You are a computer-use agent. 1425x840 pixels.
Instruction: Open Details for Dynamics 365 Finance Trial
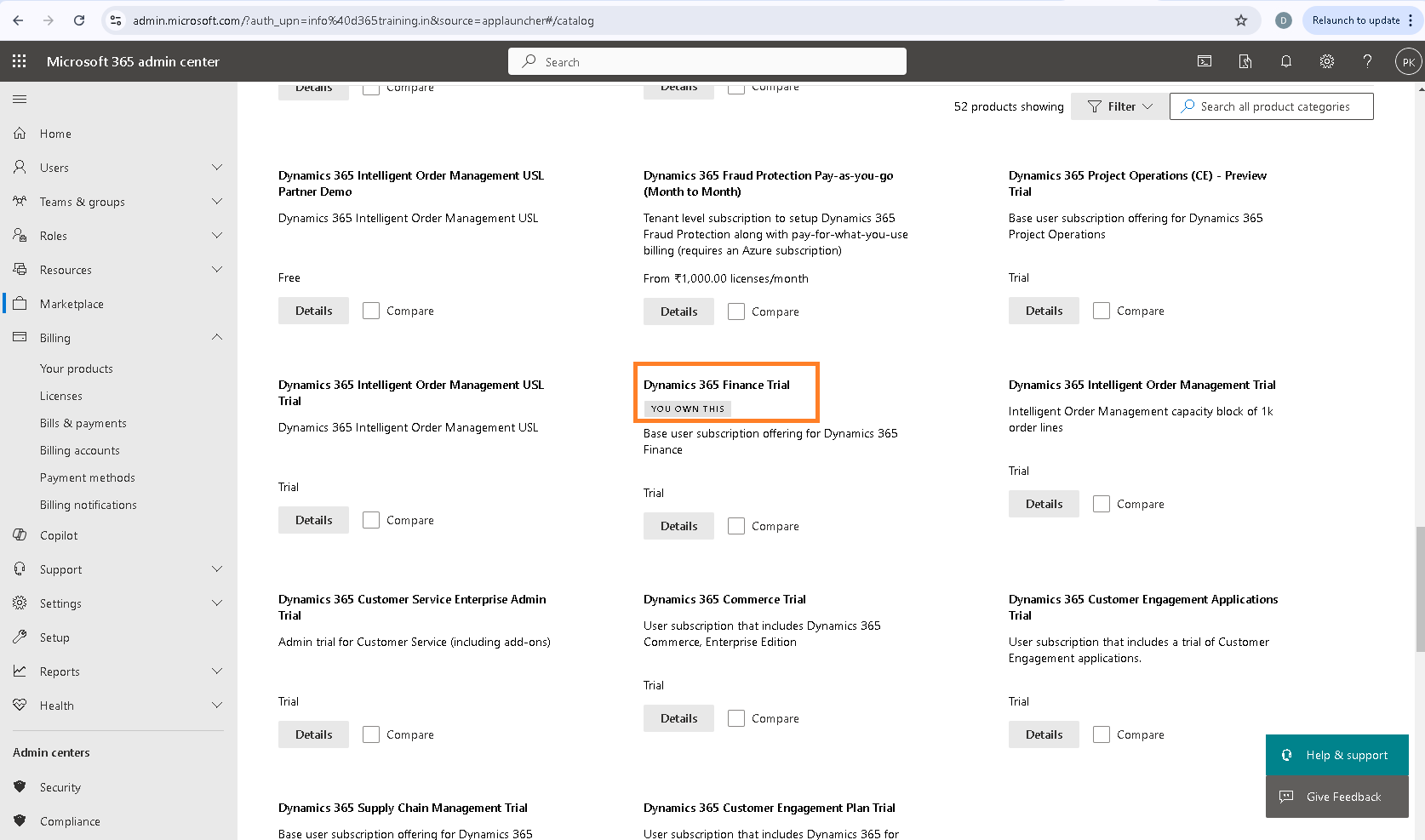click(678, 526)
